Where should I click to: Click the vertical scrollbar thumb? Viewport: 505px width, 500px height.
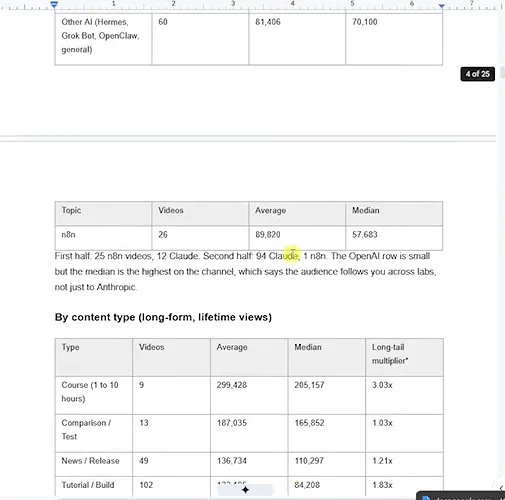pyautogui.click(x=502, y=72)
